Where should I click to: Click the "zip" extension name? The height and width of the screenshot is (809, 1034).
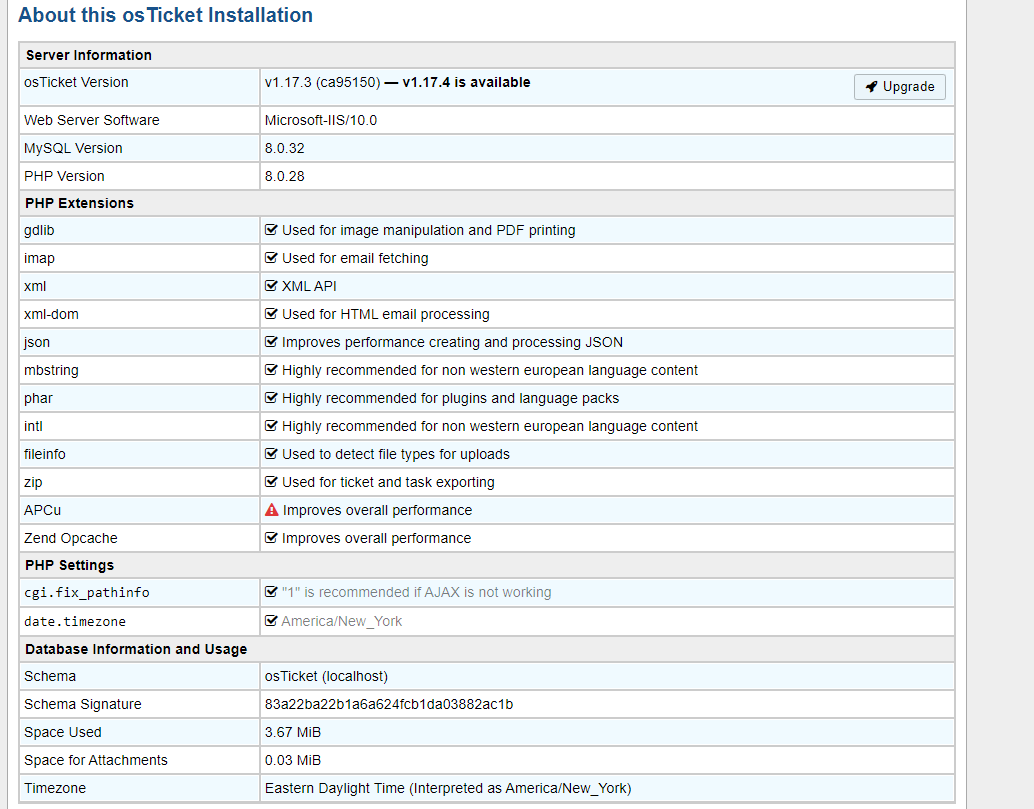33,482
